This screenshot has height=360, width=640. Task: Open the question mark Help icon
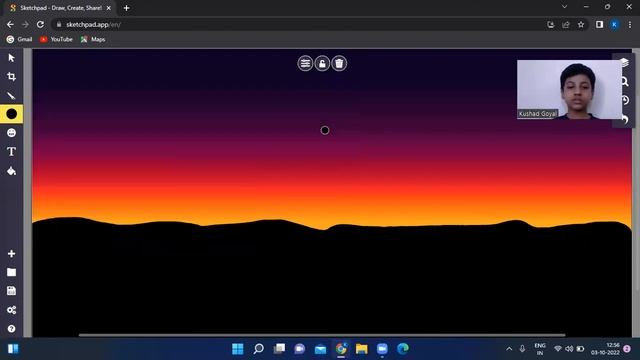pos(11,329)
